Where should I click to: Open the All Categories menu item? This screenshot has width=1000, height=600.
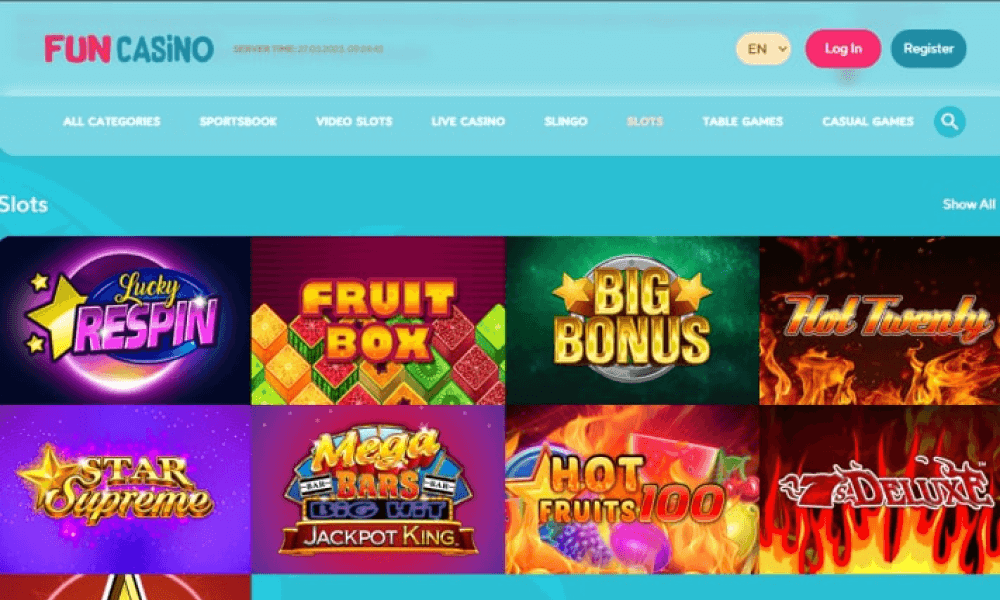point(112,121)
